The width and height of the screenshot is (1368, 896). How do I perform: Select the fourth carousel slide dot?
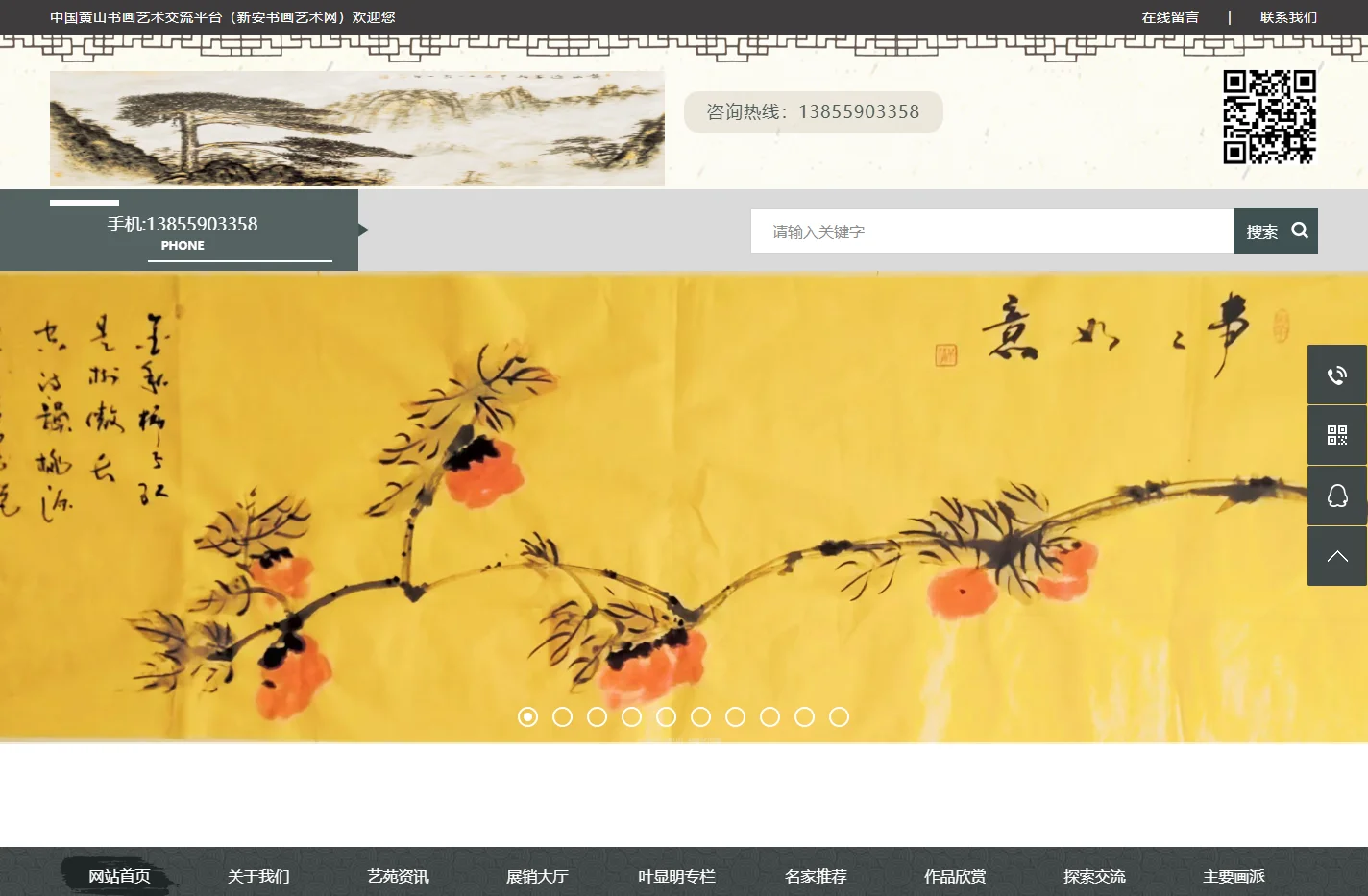pos(632,717)
